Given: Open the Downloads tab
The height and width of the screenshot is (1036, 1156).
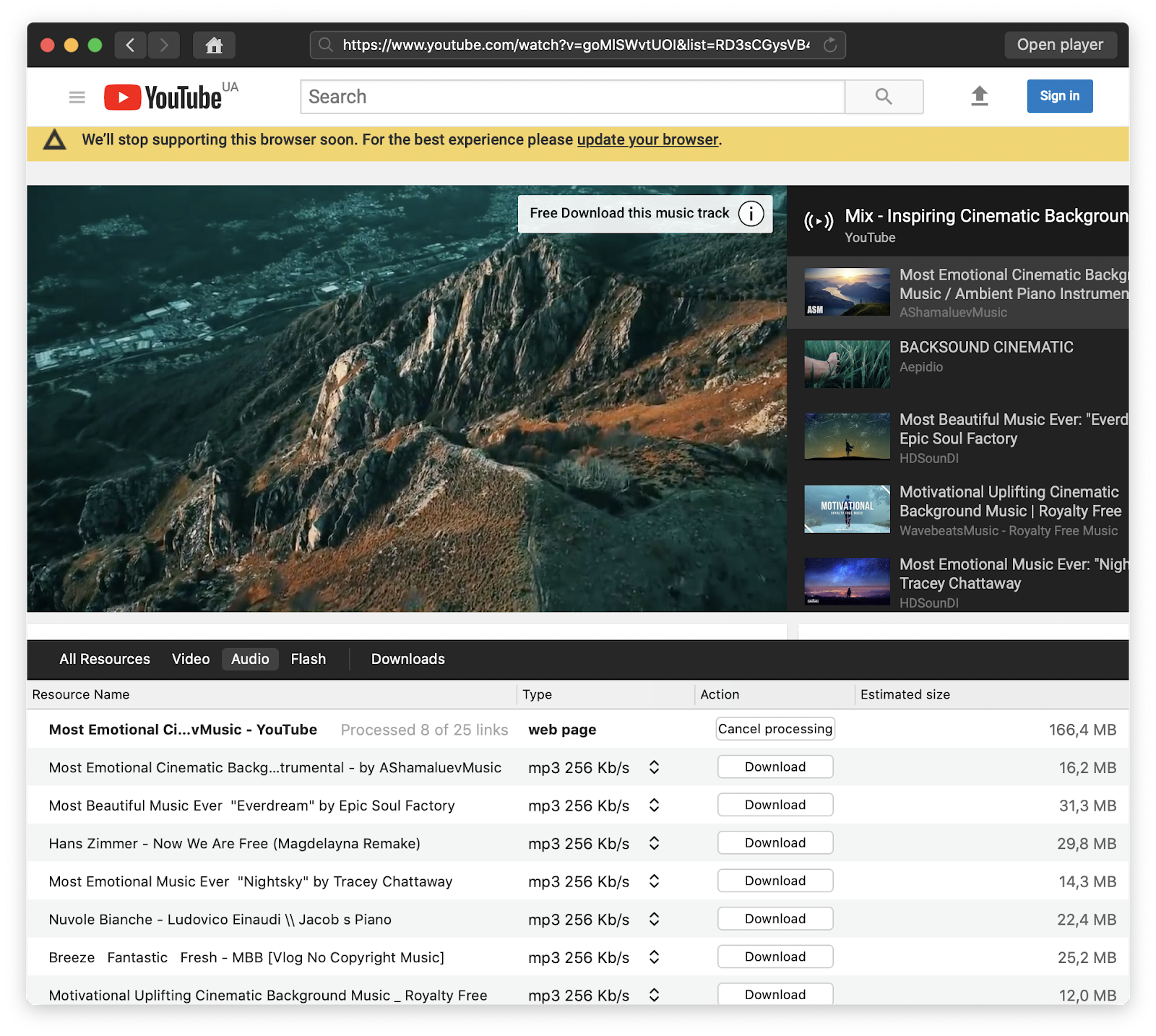Looking at the screenshot, I should [407, 658].
